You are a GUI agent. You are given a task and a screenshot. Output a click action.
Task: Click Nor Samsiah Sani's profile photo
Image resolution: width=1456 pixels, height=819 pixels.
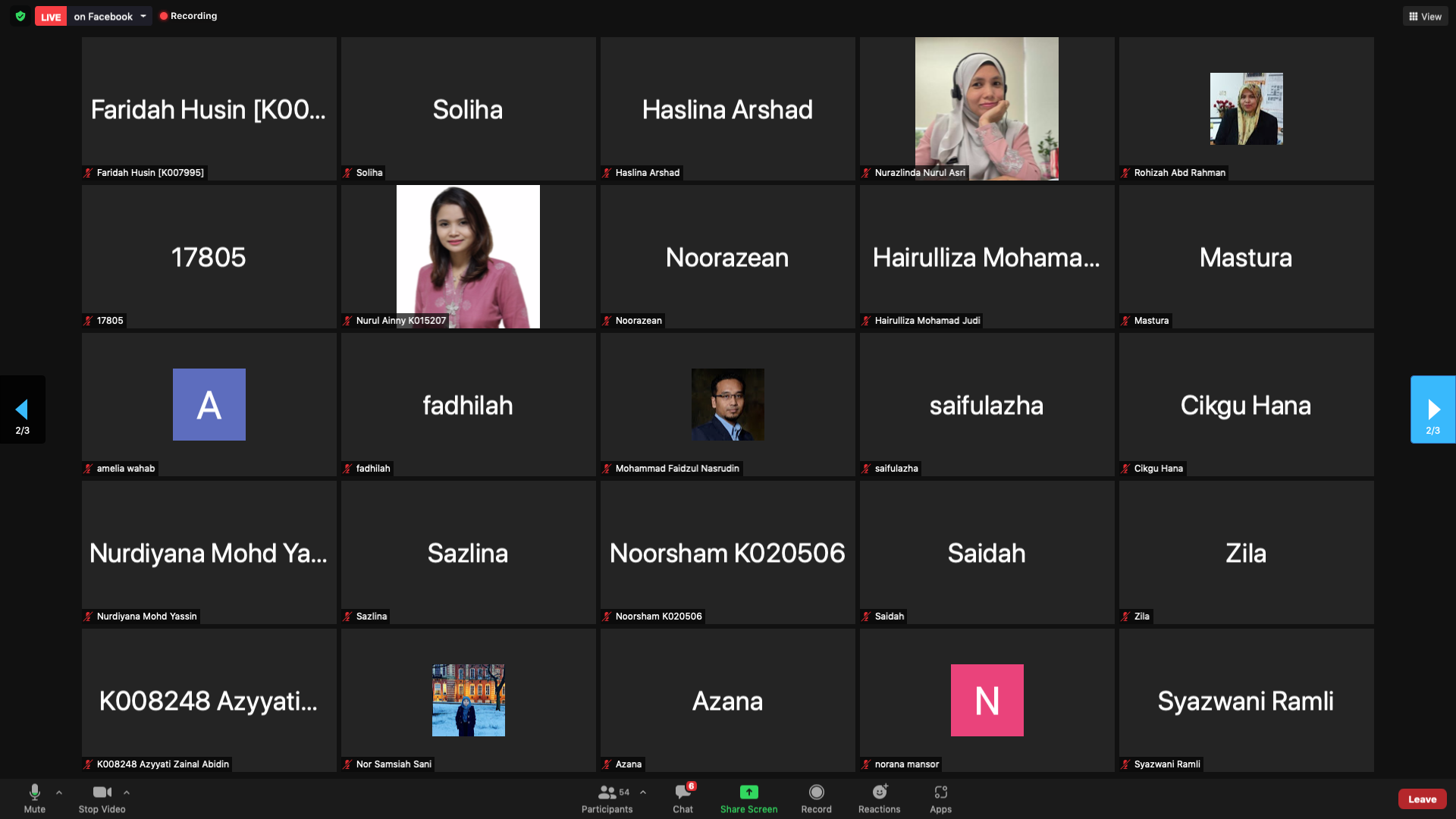[469, 700]
